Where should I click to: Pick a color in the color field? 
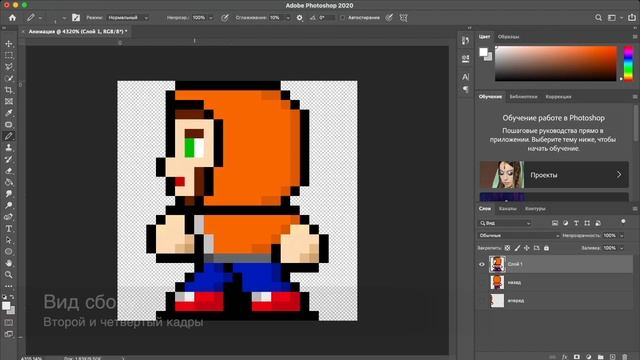(556, 63)
